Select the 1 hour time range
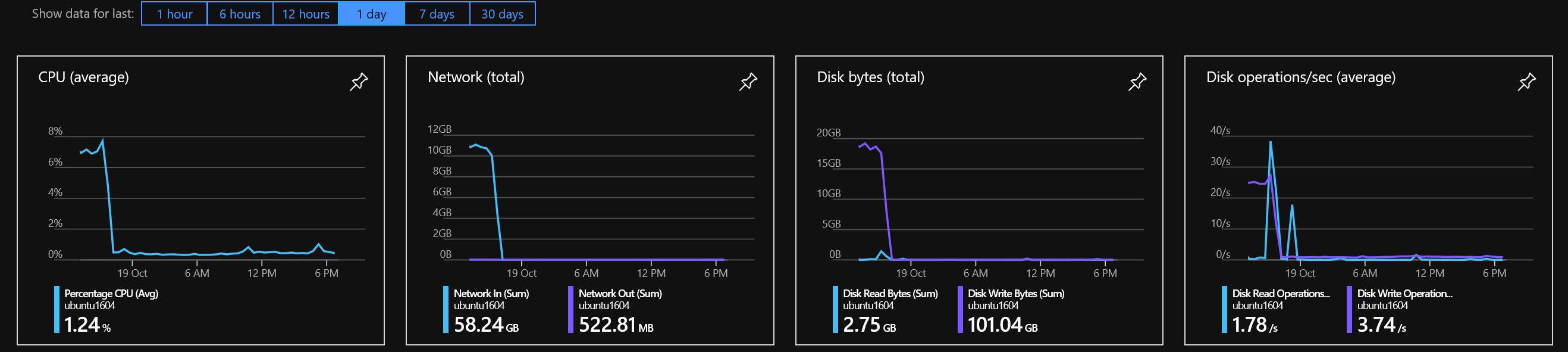The image size is (1568, 352). (x=174, y=13)
